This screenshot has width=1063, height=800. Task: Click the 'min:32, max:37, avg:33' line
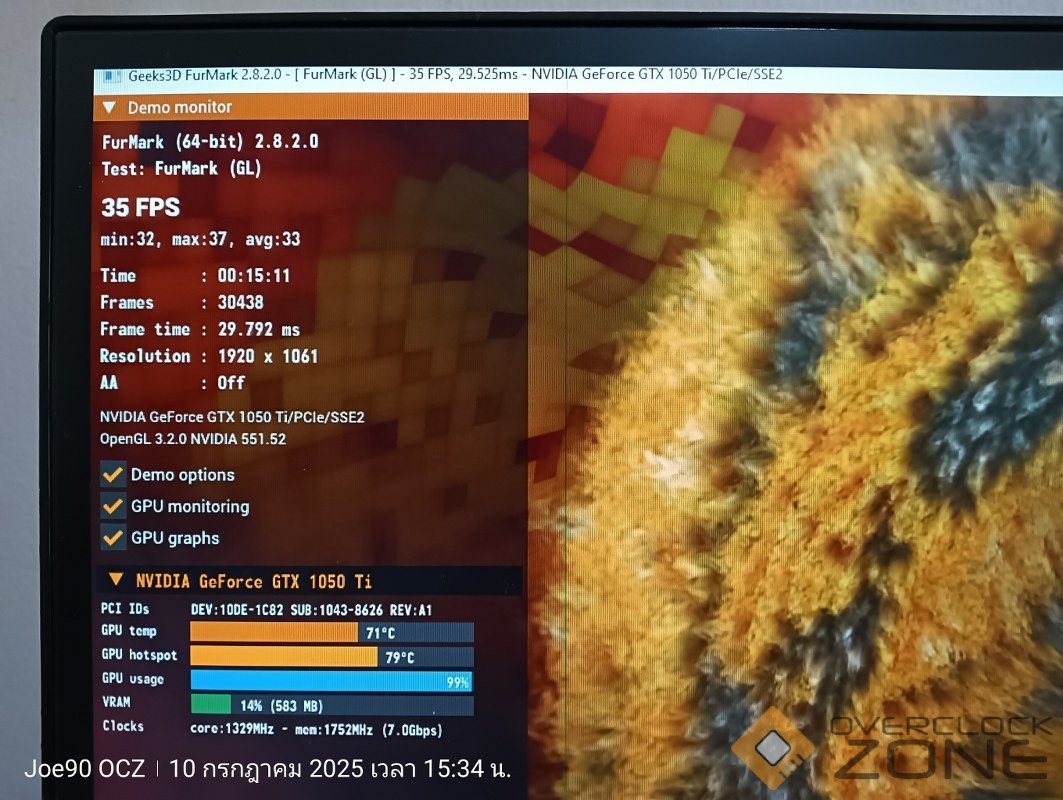pyautogui.click(x=201, y=239)
